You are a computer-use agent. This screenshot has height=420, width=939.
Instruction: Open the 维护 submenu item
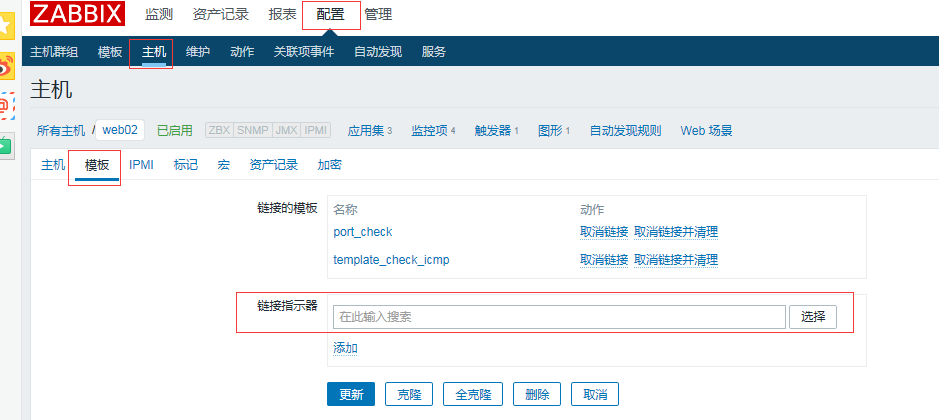pyautogui.click(x=198, y=52)
